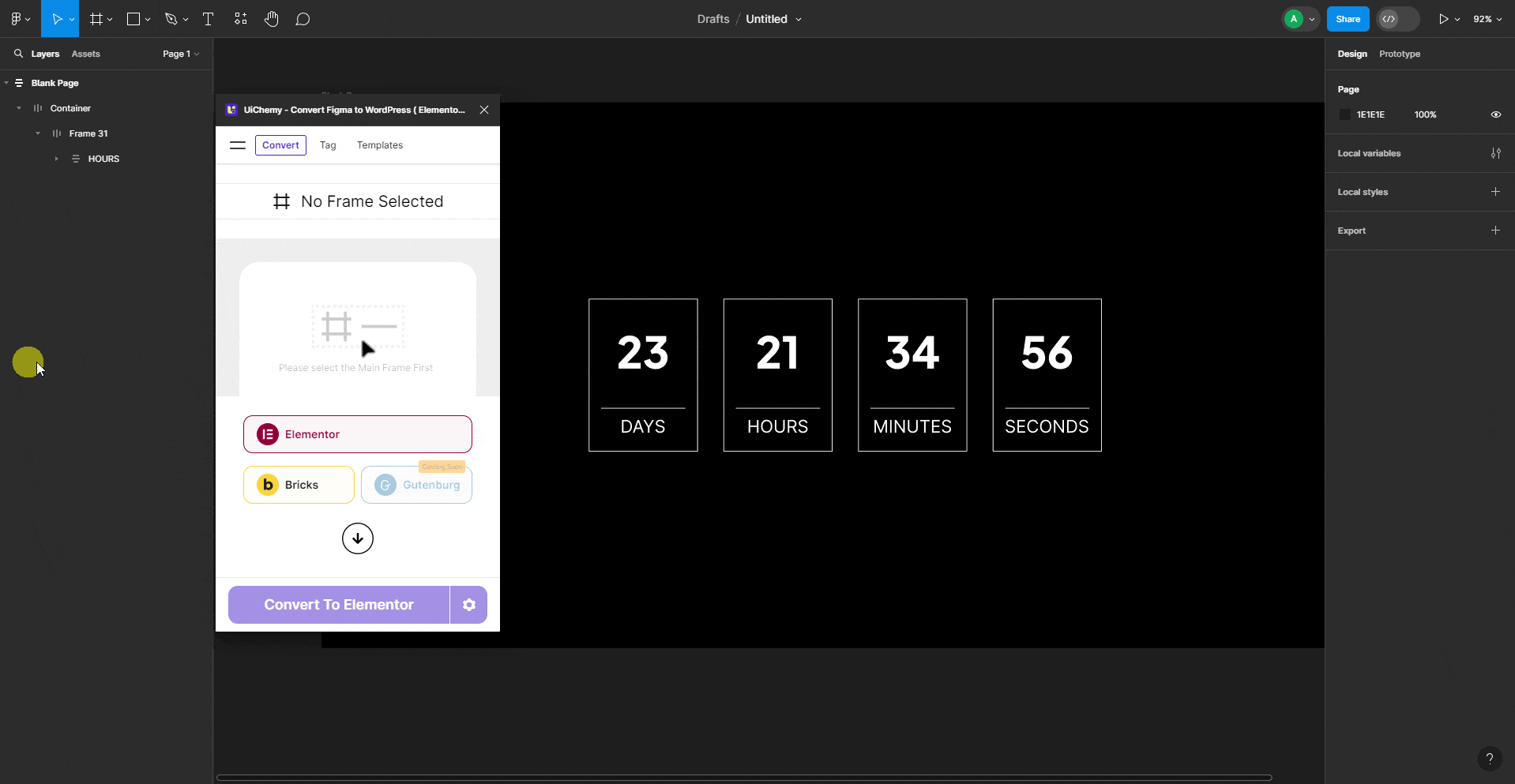Image resolution: width=1515 pixels, height=784 pixels.
Task: Expand the Frame 31 layer
Action: 36,133
